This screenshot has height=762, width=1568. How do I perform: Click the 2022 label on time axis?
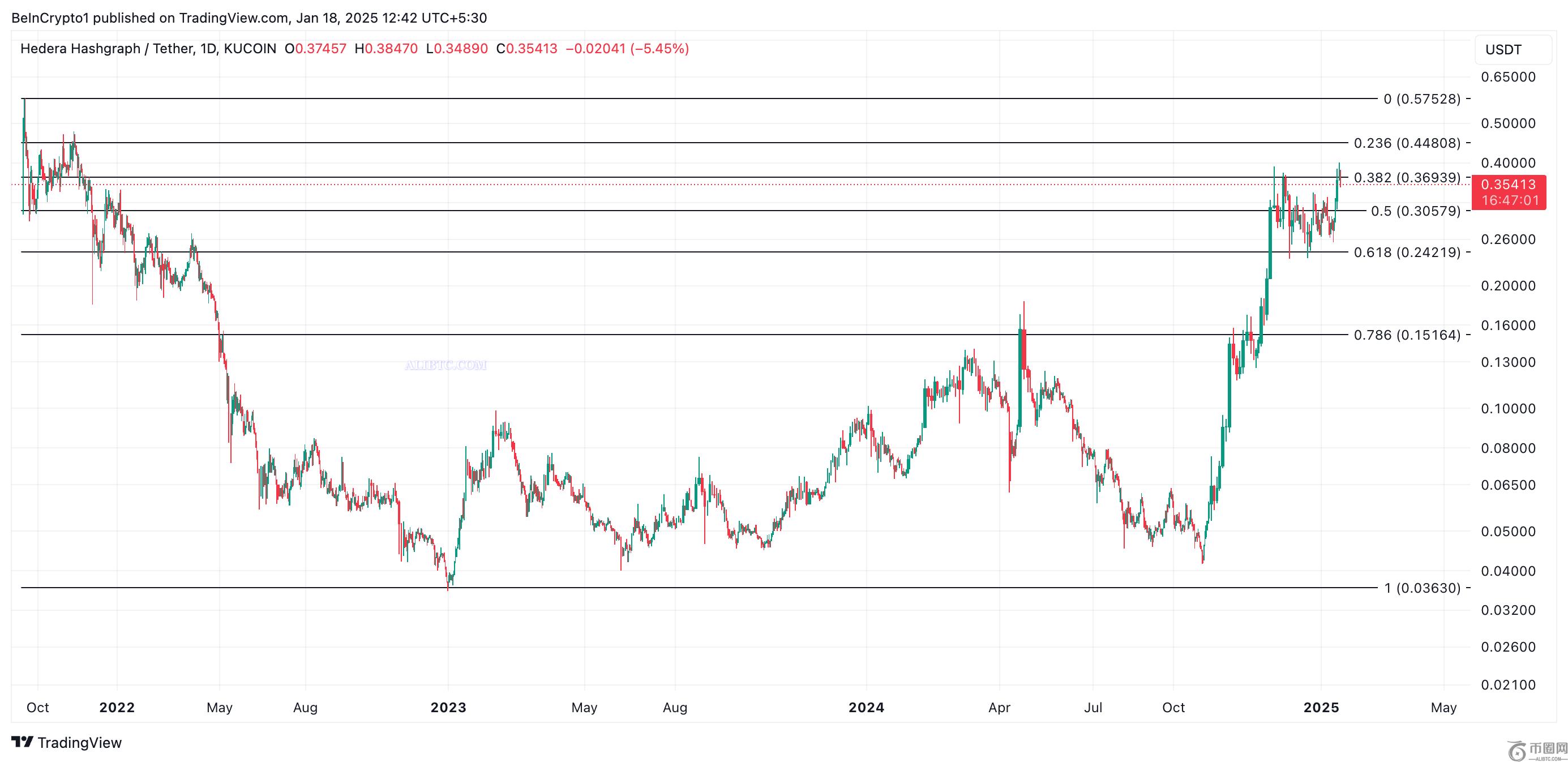coord(117,707)
